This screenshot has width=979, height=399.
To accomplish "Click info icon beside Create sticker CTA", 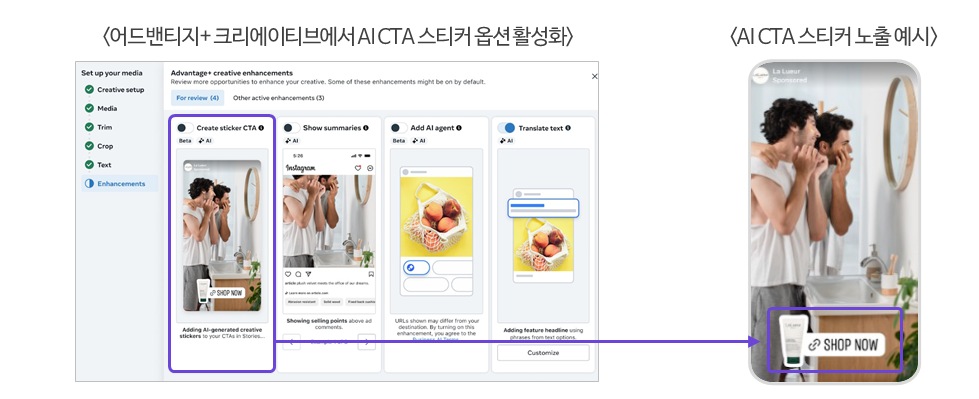I will coord(261,128).
